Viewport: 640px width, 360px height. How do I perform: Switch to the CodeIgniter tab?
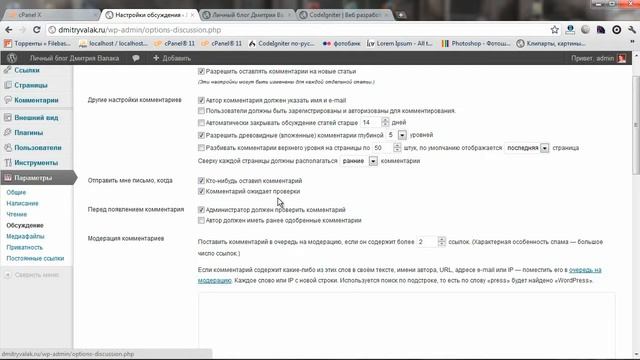click(x=344, y=15)
